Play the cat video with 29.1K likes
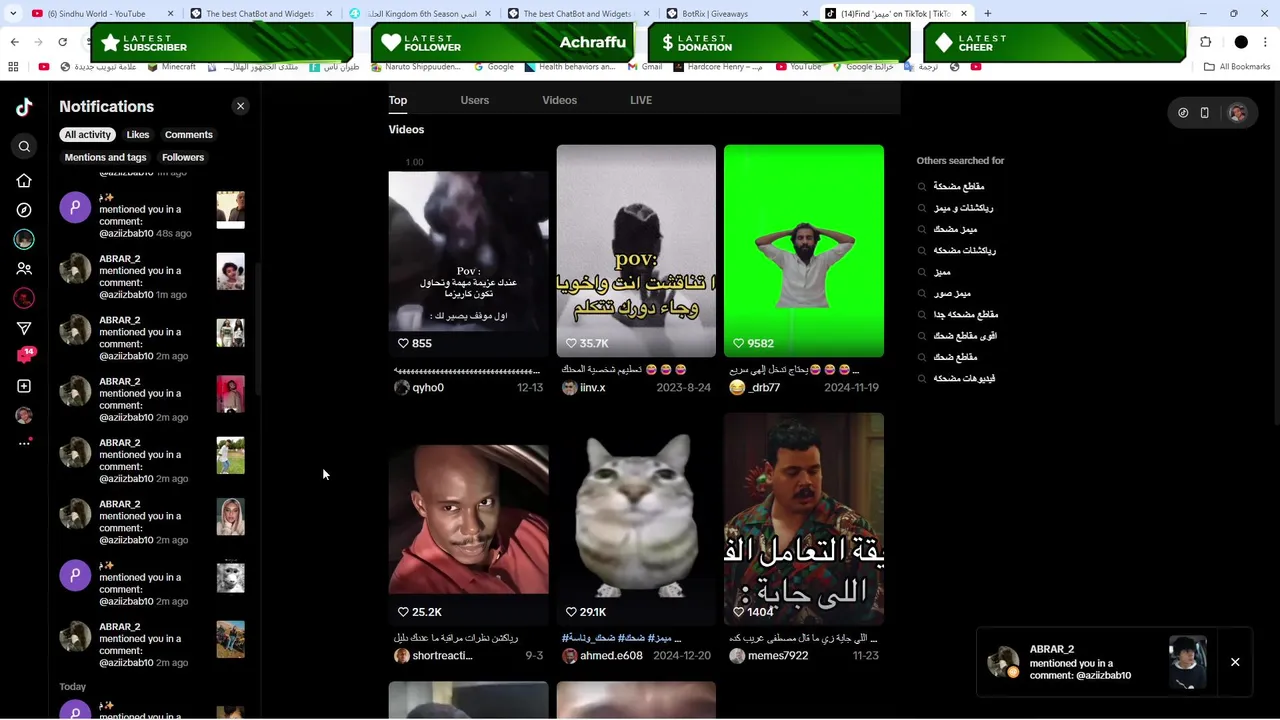This screenshot has width=1280, height=720. (x=636, y=519)
